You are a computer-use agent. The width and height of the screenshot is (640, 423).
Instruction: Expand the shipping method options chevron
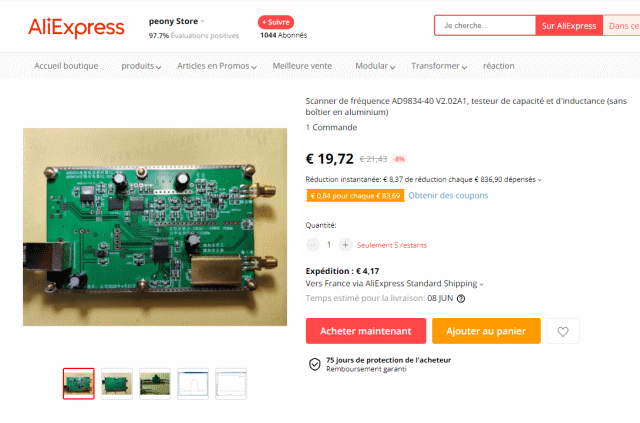[x=482, y=284]
